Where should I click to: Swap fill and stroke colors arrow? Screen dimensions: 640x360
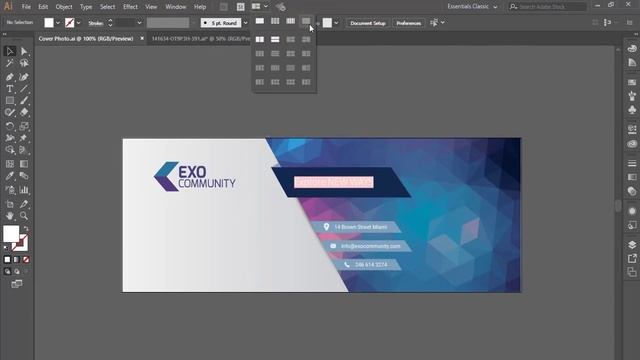point(26,228)
